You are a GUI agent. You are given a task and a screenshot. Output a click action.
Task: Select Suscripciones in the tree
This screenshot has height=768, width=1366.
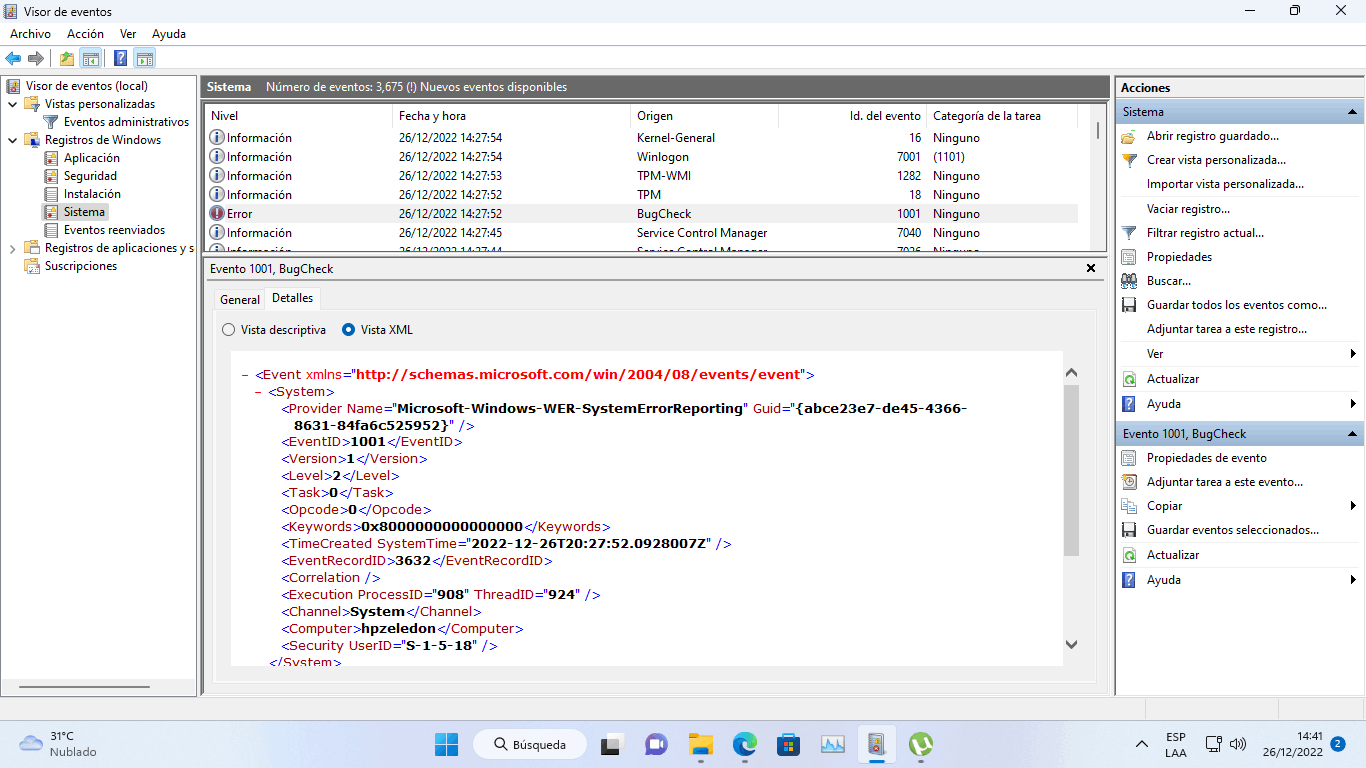point(80,266)
